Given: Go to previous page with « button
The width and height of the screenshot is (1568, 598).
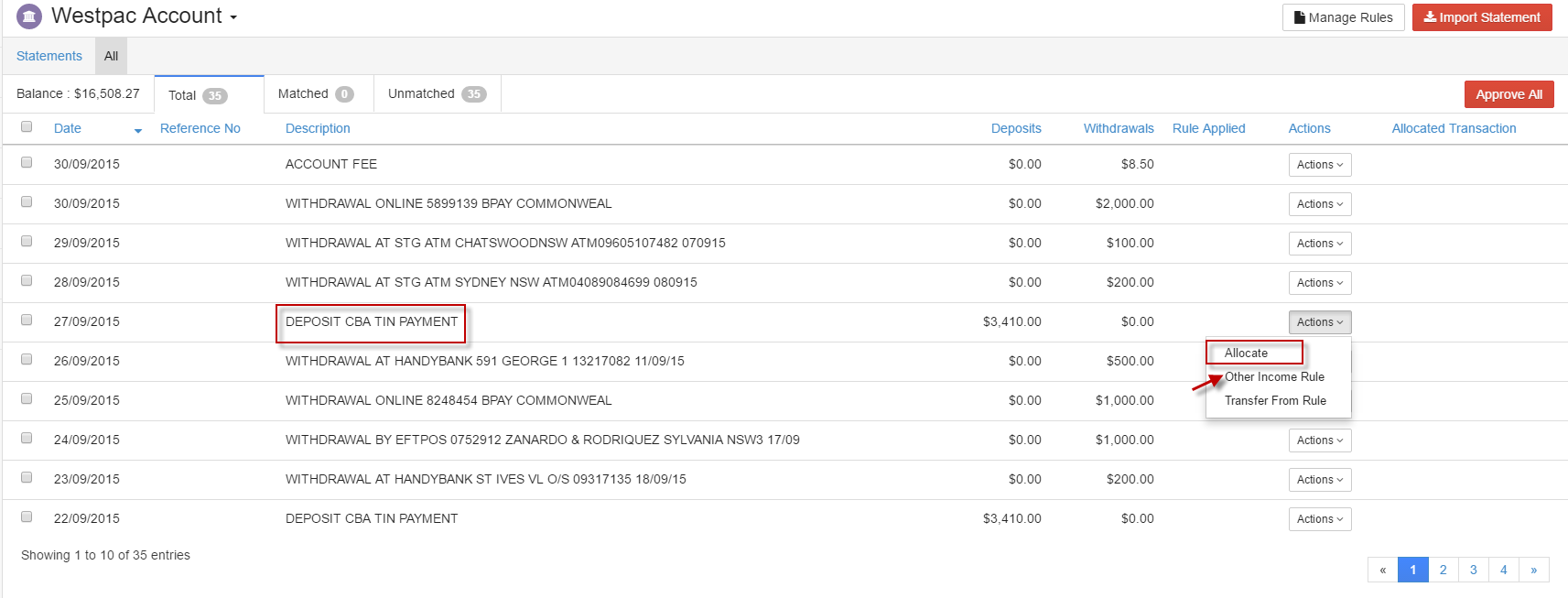Looking at the screenshot, I should tap(1383, 570).
